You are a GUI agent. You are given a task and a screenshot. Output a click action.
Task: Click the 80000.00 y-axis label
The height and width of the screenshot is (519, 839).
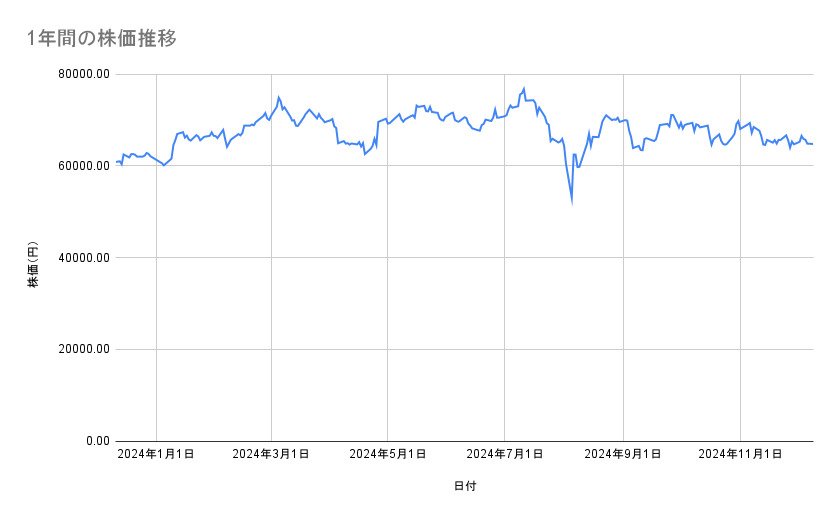(x=82, y=74)
